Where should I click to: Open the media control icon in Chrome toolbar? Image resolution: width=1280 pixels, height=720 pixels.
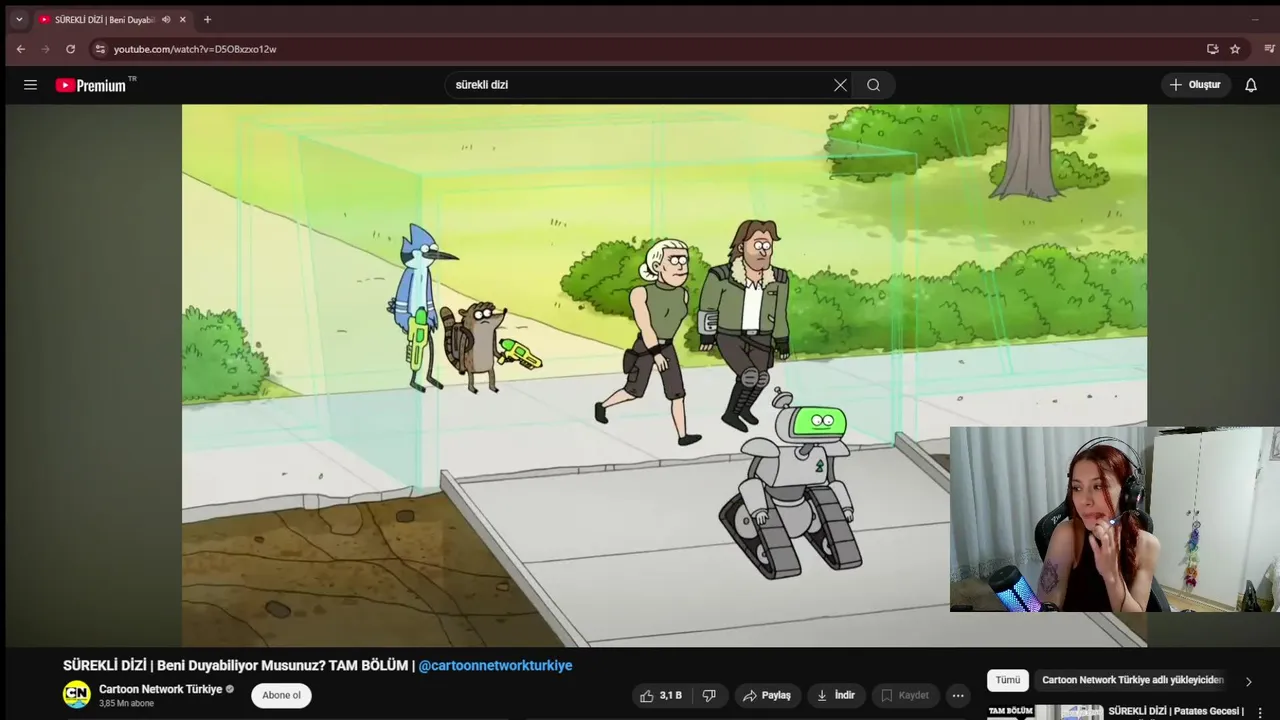click(1269, 49)
